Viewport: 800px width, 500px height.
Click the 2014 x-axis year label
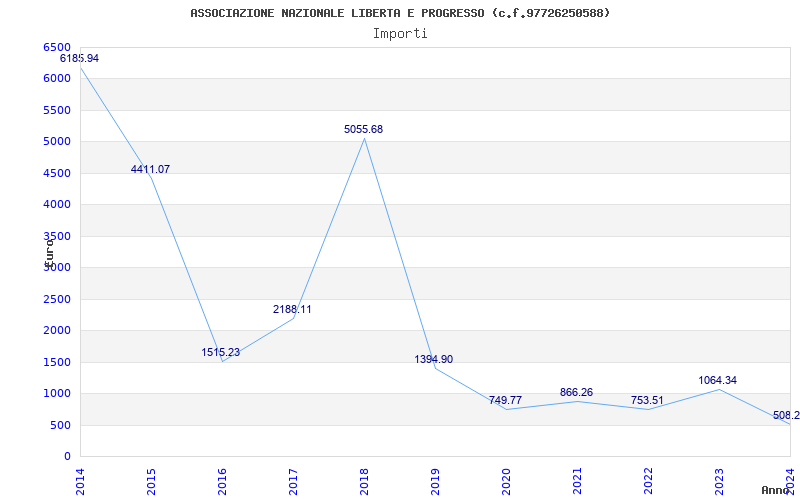(80, 482)
